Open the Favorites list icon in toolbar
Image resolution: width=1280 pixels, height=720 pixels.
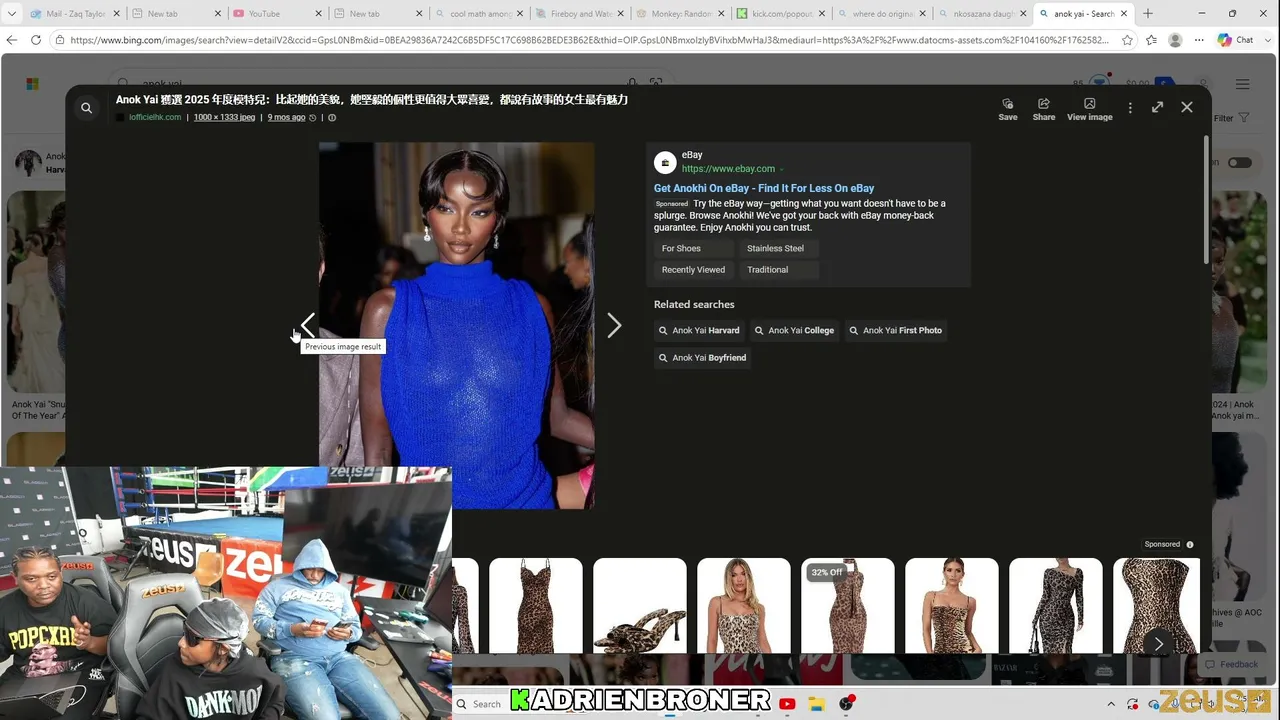[1151, 40]
